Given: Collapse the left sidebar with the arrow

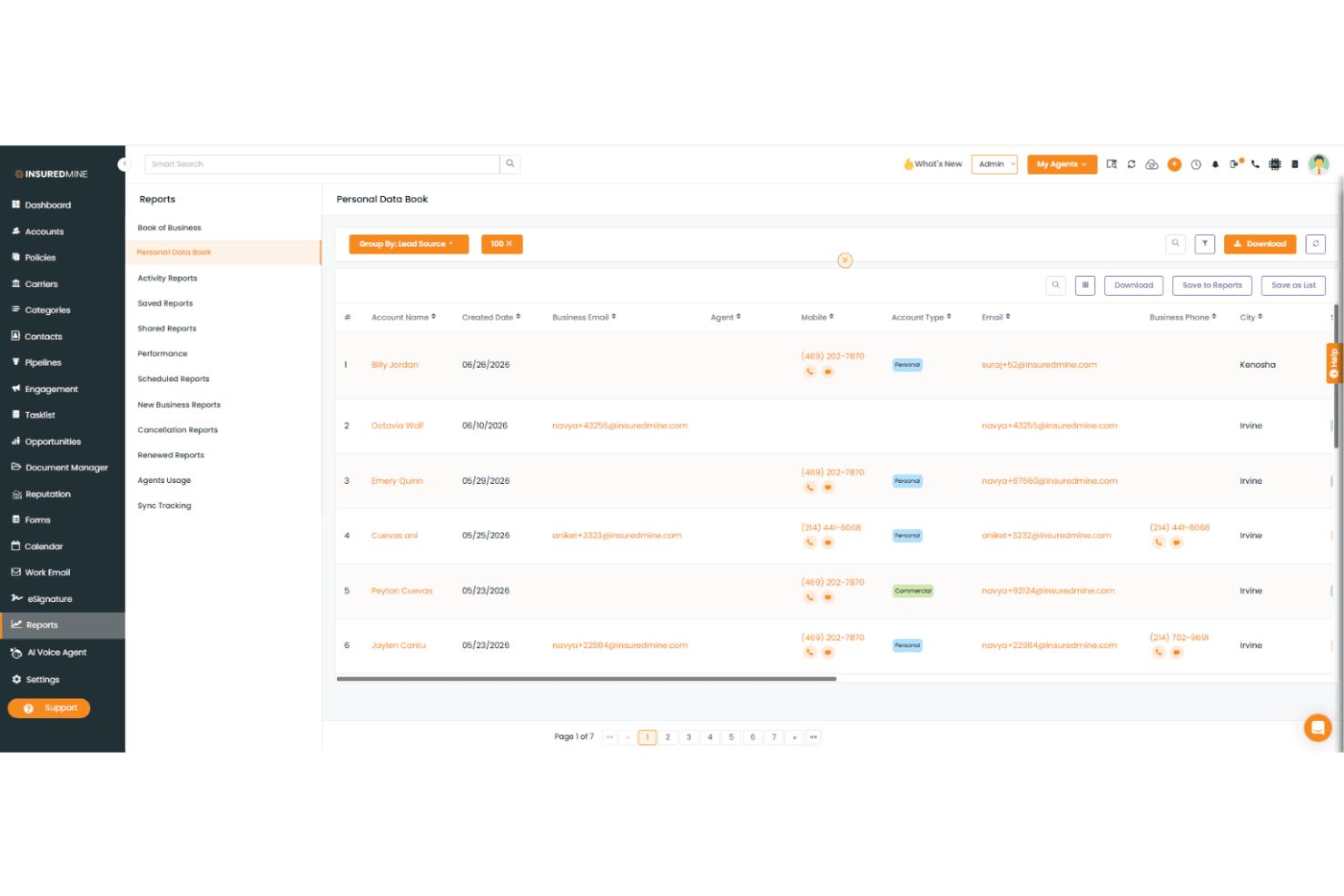Looking at the screenshot, I should click(124, 164).
